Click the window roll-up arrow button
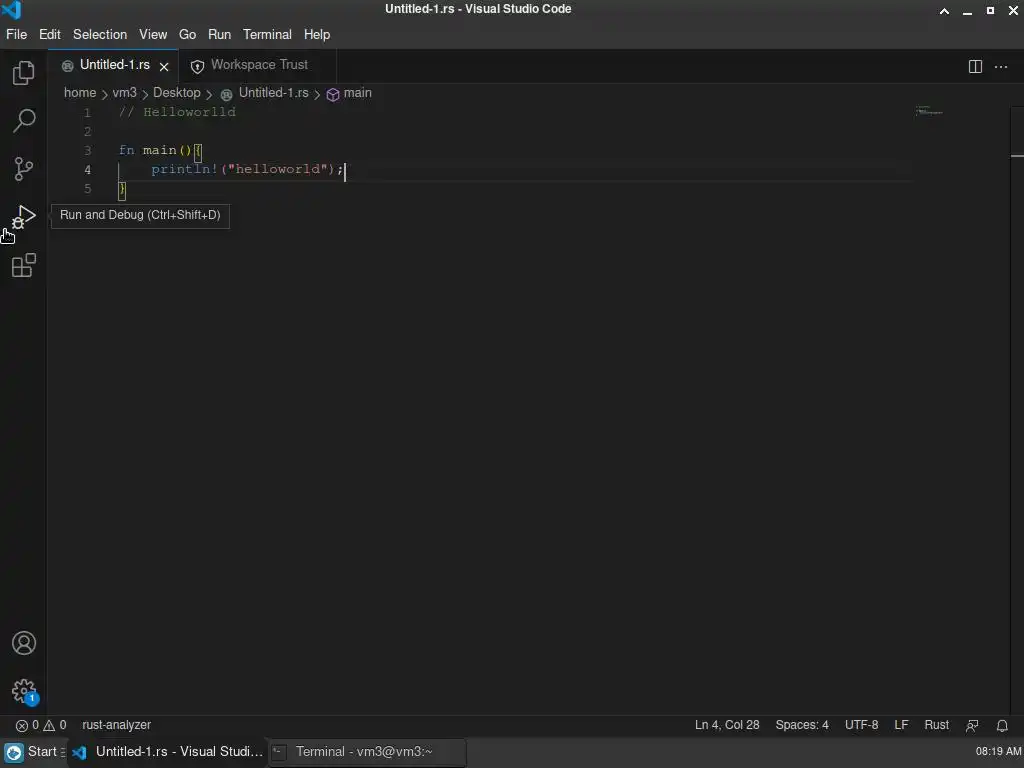This screenshot has width=1024, height=768. 944,10
